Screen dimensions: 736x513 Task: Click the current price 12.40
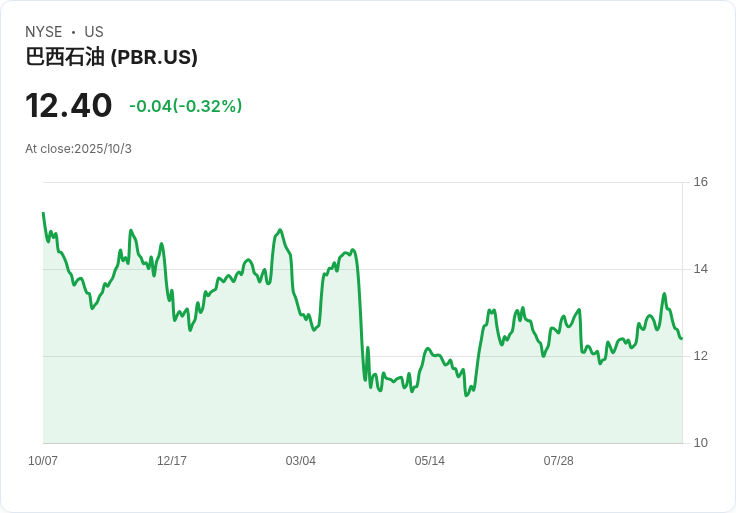click(x=68, y=106)
